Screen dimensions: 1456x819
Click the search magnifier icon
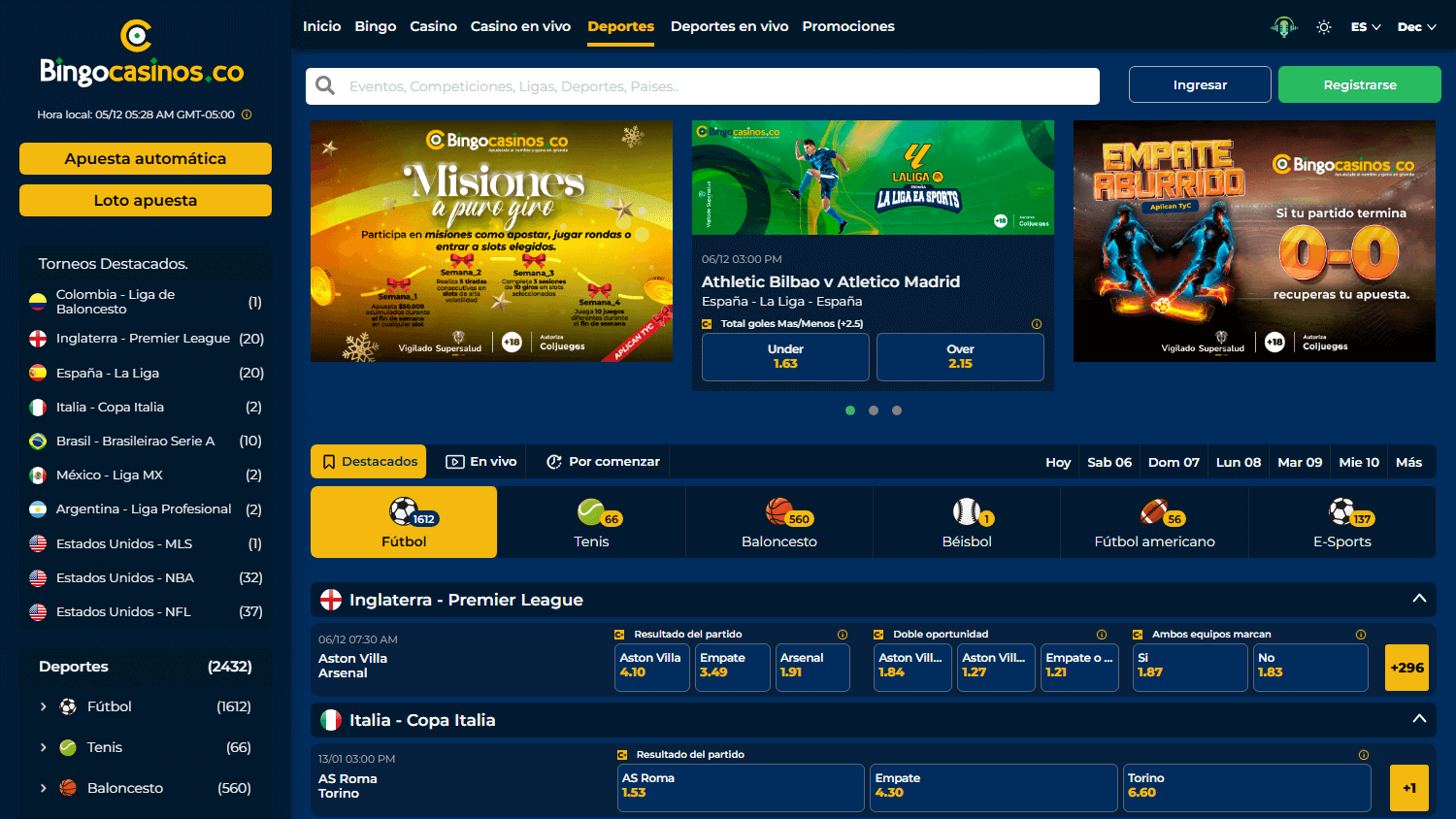click(x=324, y=85)
